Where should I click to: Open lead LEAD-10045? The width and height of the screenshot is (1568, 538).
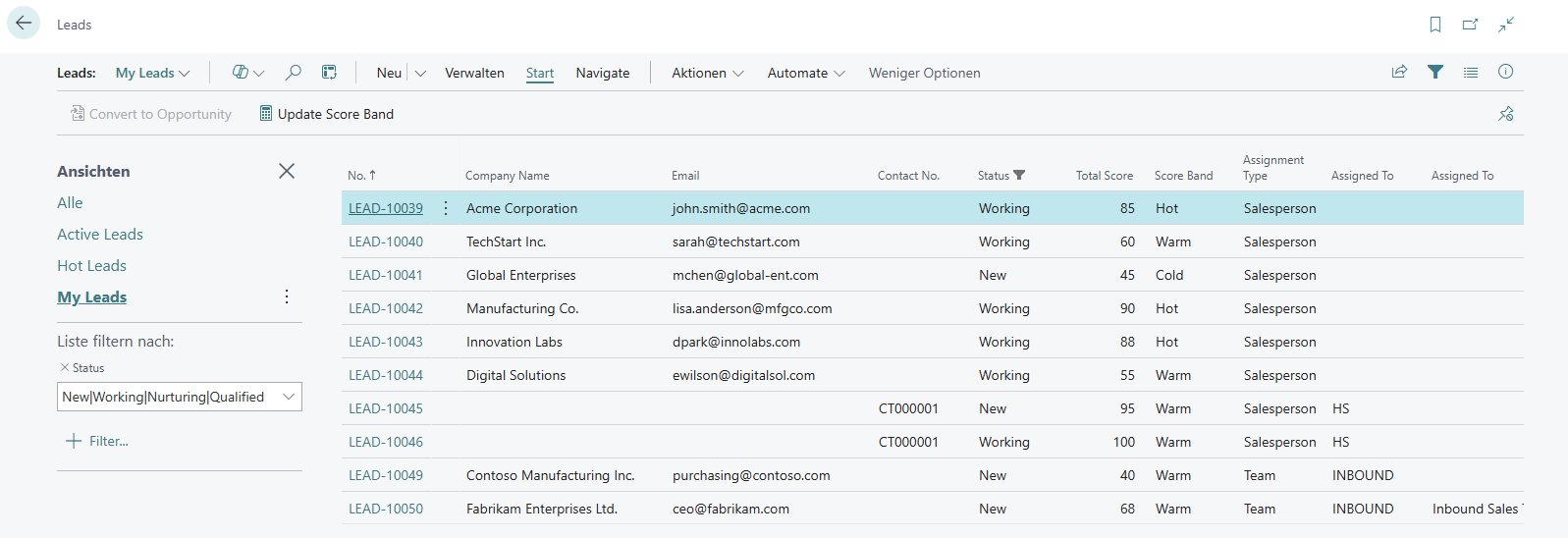tap(386, 408)
